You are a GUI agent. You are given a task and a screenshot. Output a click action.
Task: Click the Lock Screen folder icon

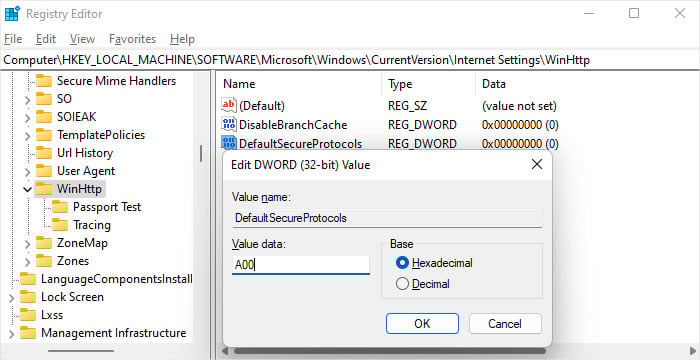[28, 297]
